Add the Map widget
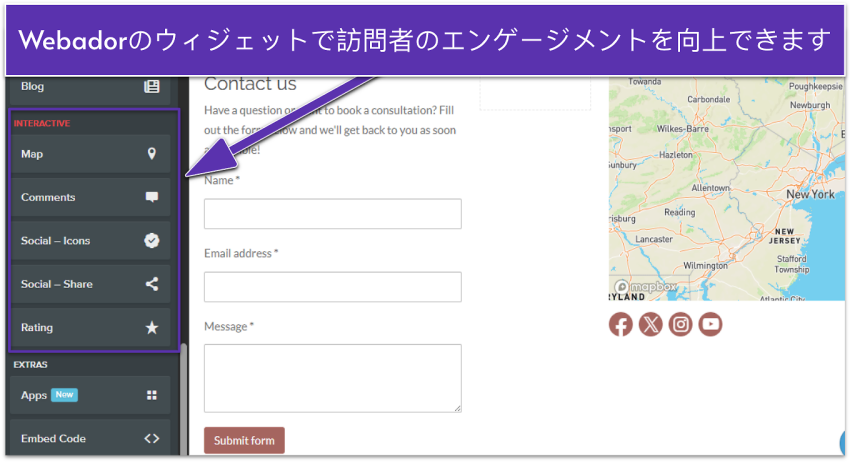850x466 pixels. (x=90, y=154)
